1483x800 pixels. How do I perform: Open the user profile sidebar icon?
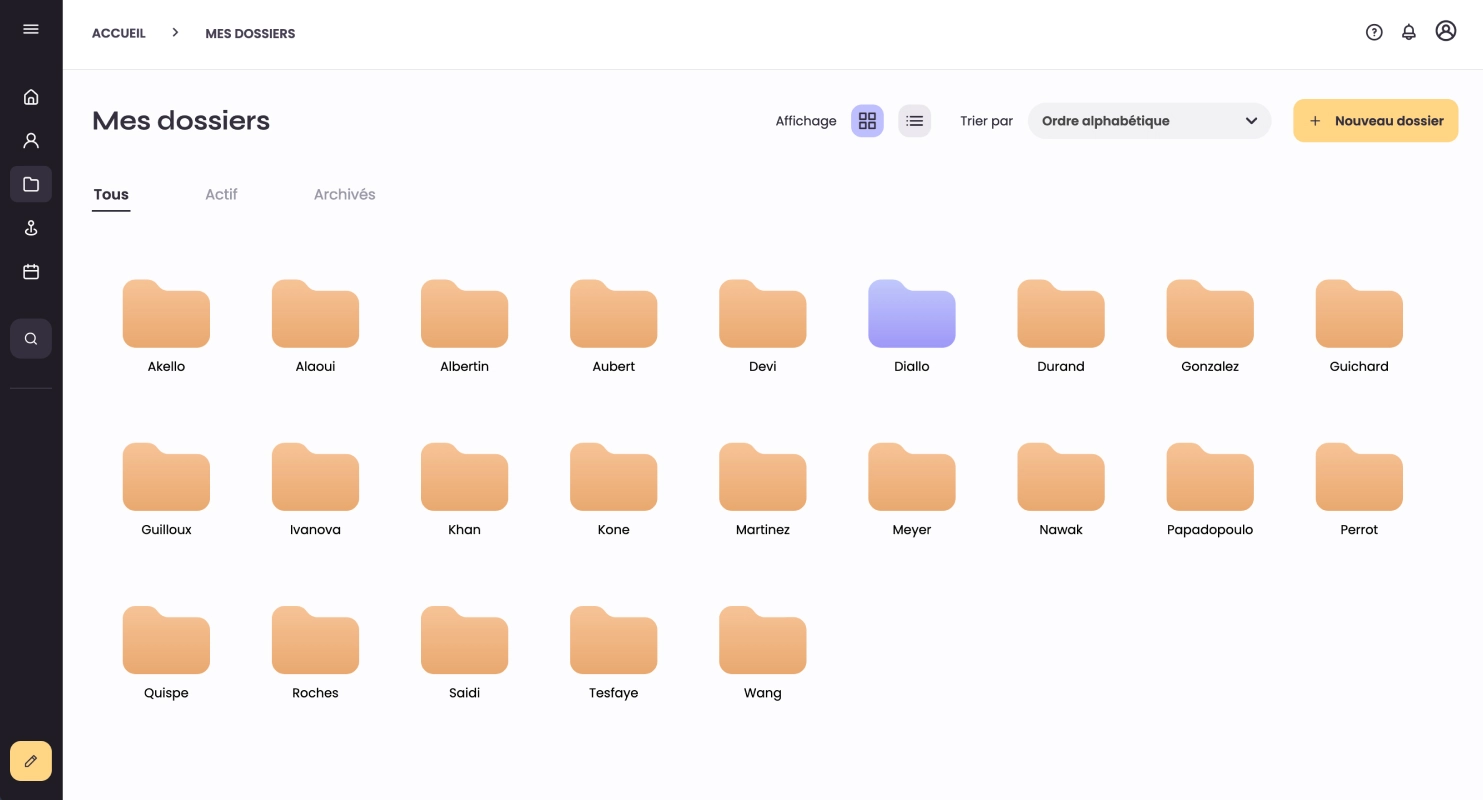[x=31, y=141]
